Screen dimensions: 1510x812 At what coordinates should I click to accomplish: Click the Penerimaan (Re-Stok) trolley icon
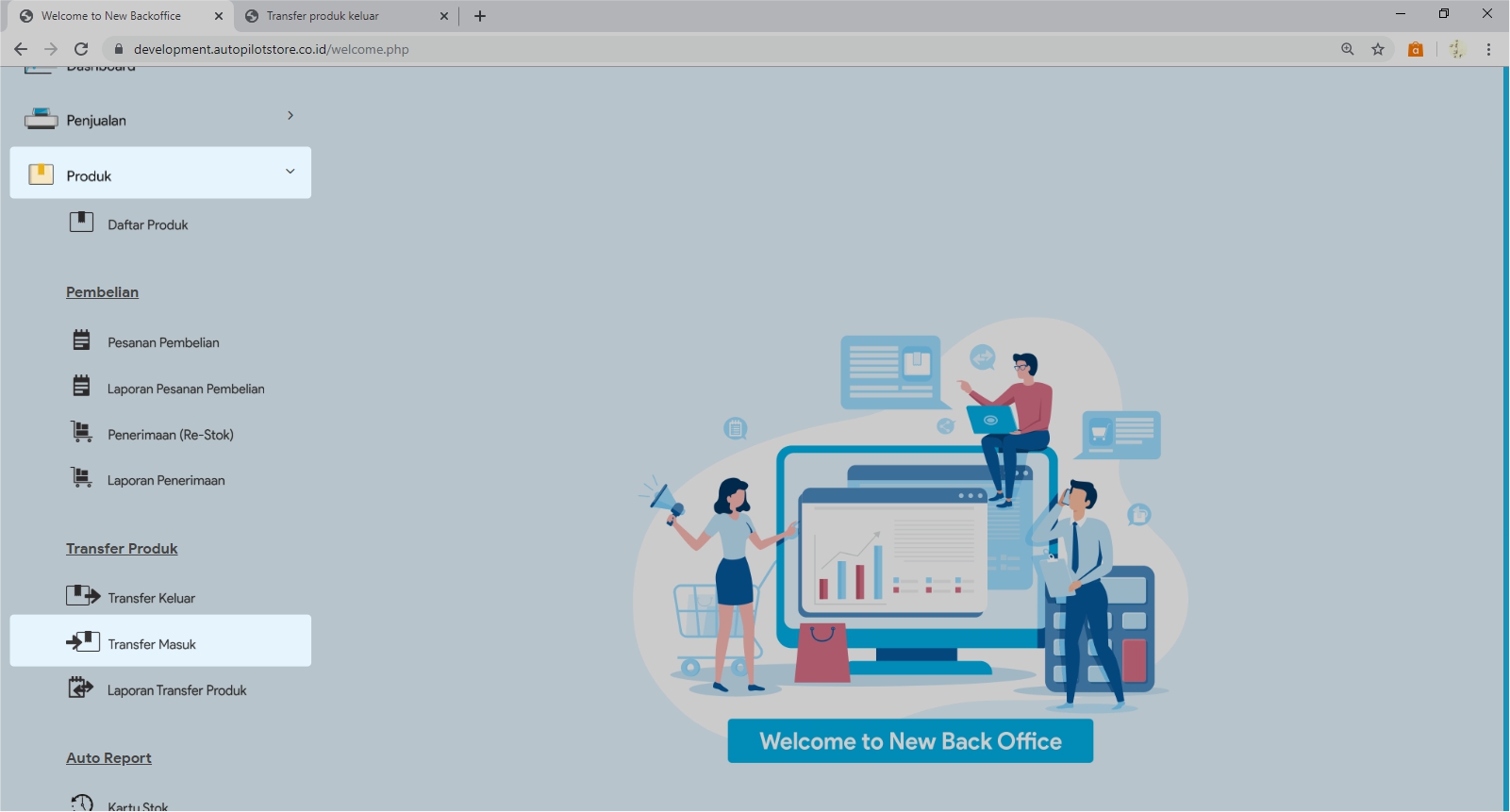(x=82, y=433)
